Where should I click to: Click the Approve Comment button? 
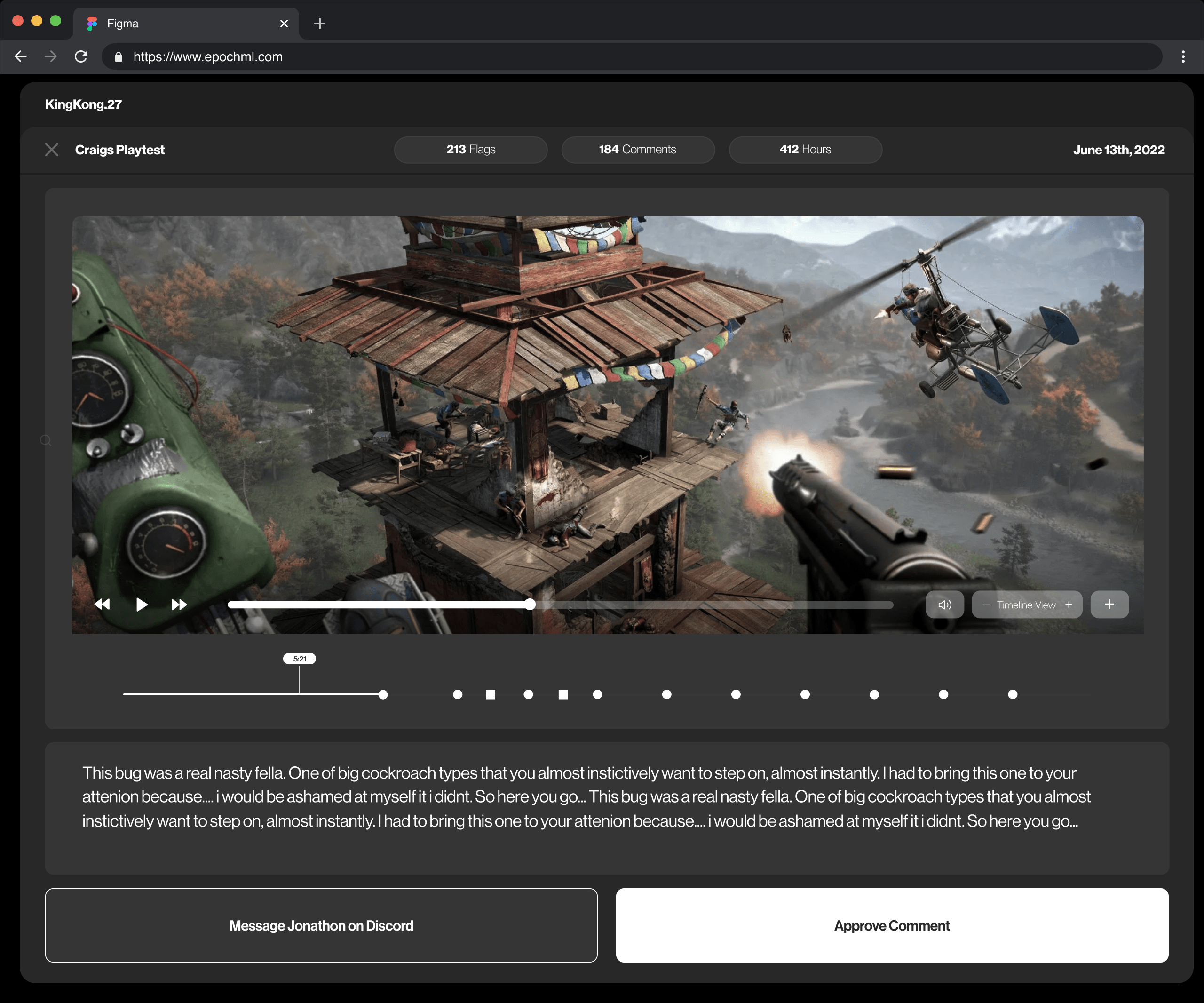click(x=892, y=925)
